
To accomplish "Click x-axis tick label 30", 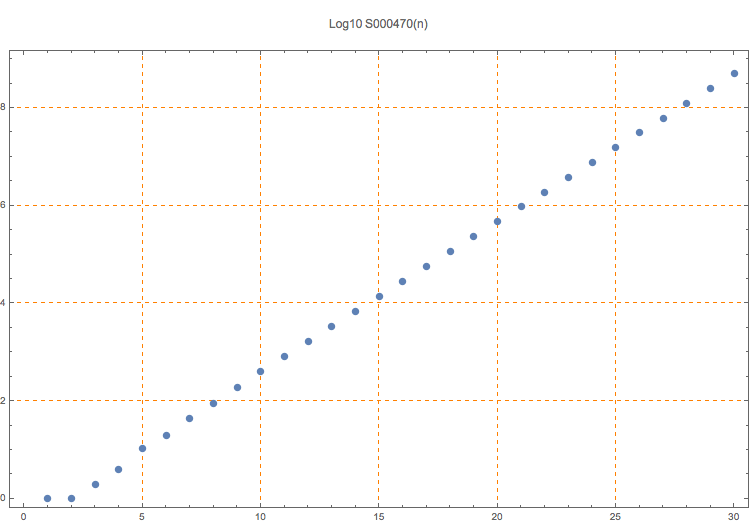I will click(734, 516).
